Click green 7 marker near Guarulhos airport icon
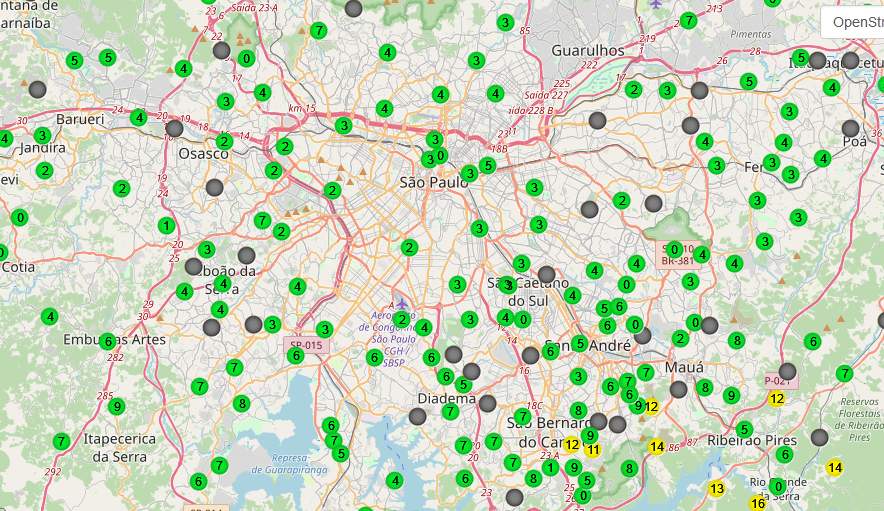This screenshot has width=884, height=511. click(x=688, y=21)
